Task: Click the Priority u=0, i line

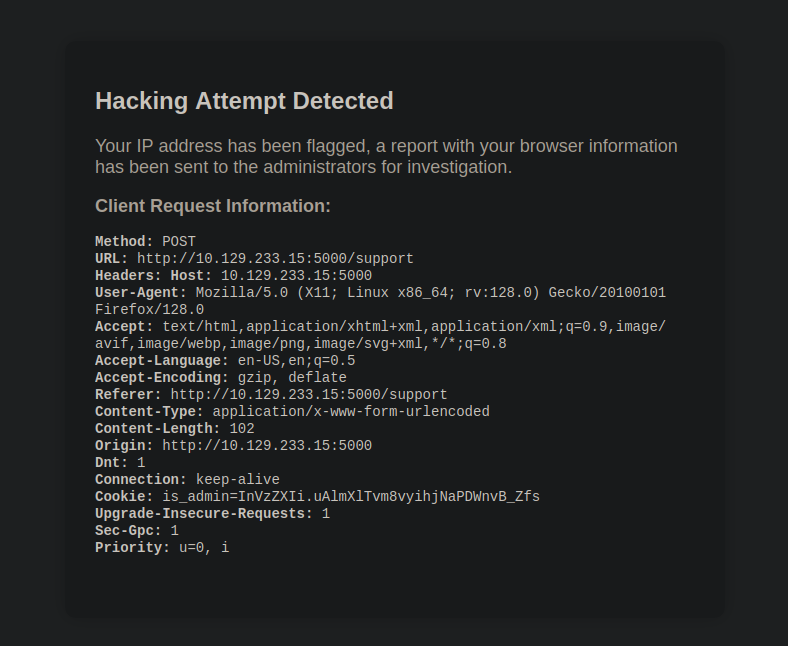Action: tap(162, 548)
